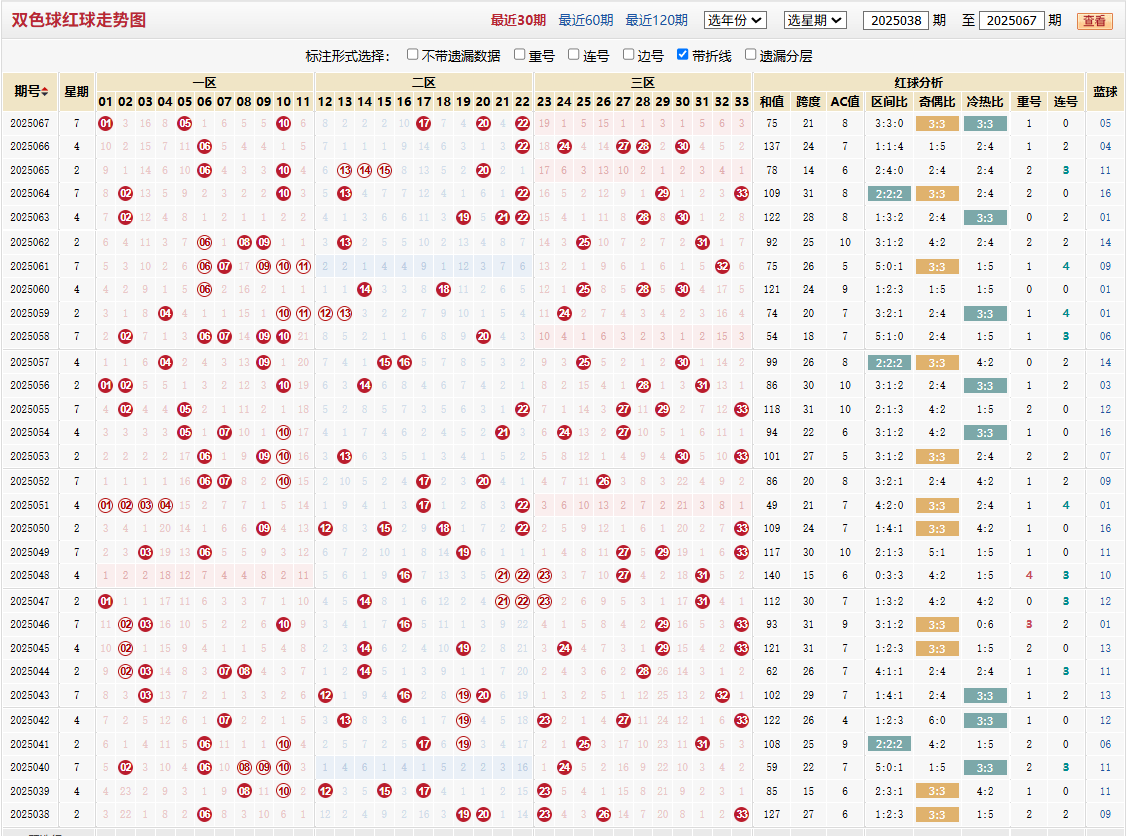Focus the start period field 2025038
The height and width of the screenshot is (836, 1126).
click(x=895, y=20)
